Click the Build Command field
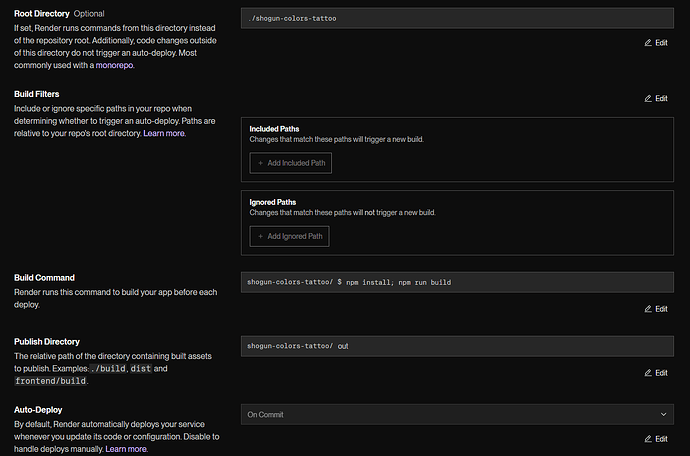Viewport: 690px width, 456px height. click(x=457, y=282)
